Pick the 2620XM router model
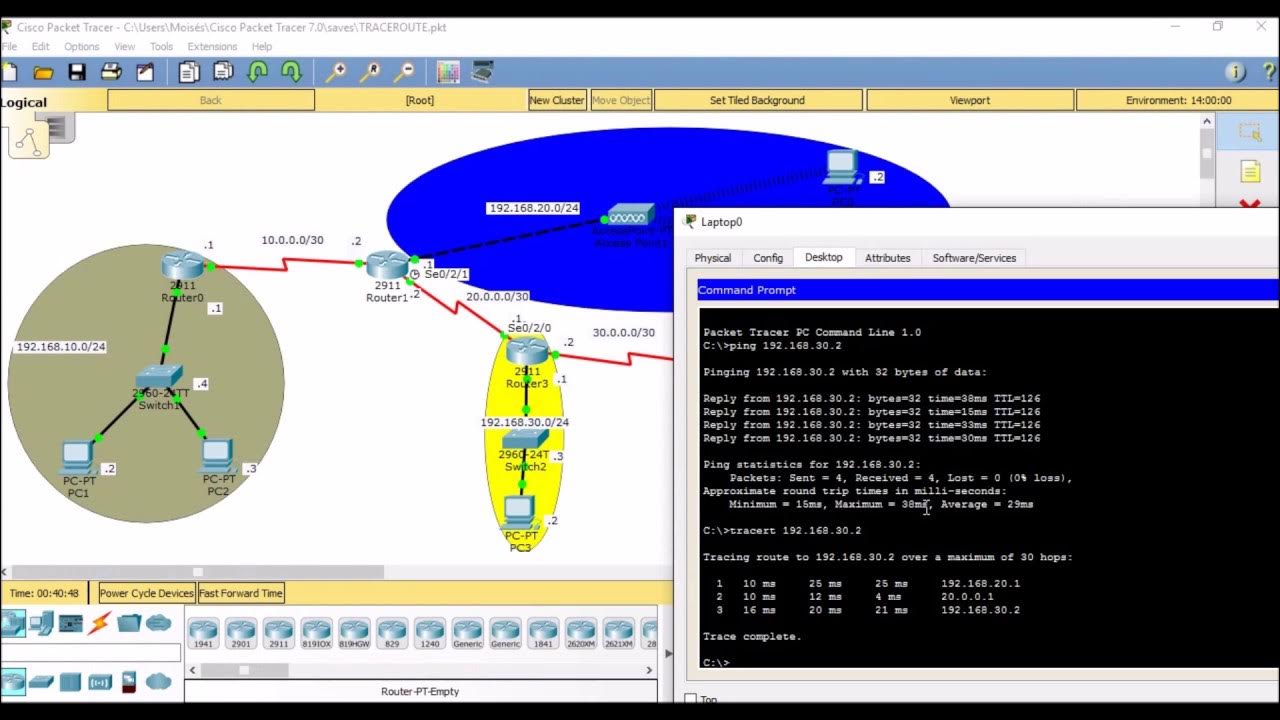Image resolution: width=1280 pixels, height=720 pixels. pos(581,634)
